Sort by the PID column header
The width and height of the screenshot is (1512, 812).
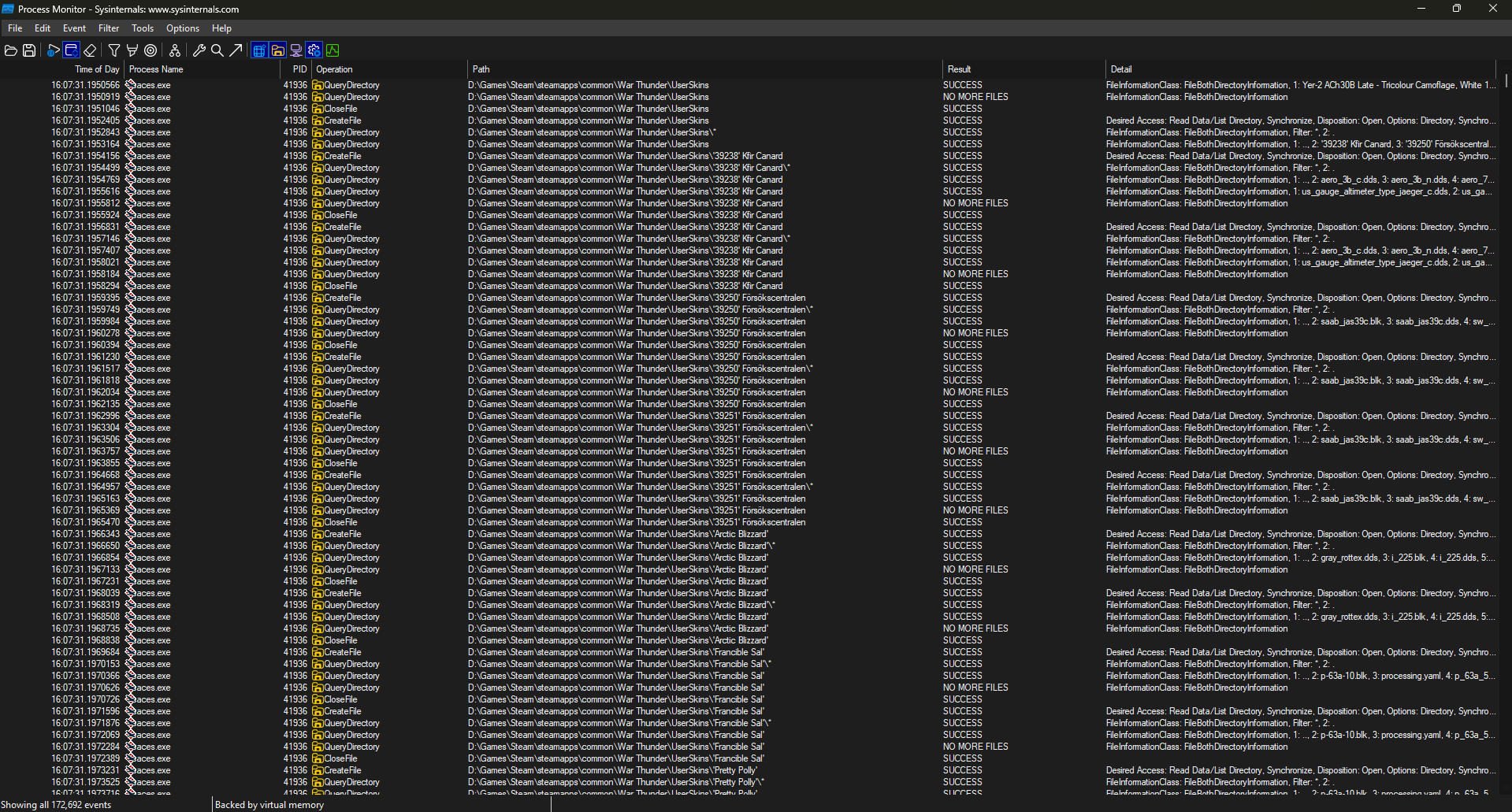pos(295,69)
